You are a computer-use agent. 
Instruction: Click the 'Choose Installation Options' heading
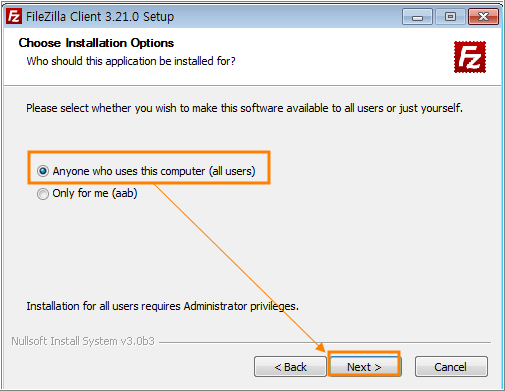click(96, 43)
